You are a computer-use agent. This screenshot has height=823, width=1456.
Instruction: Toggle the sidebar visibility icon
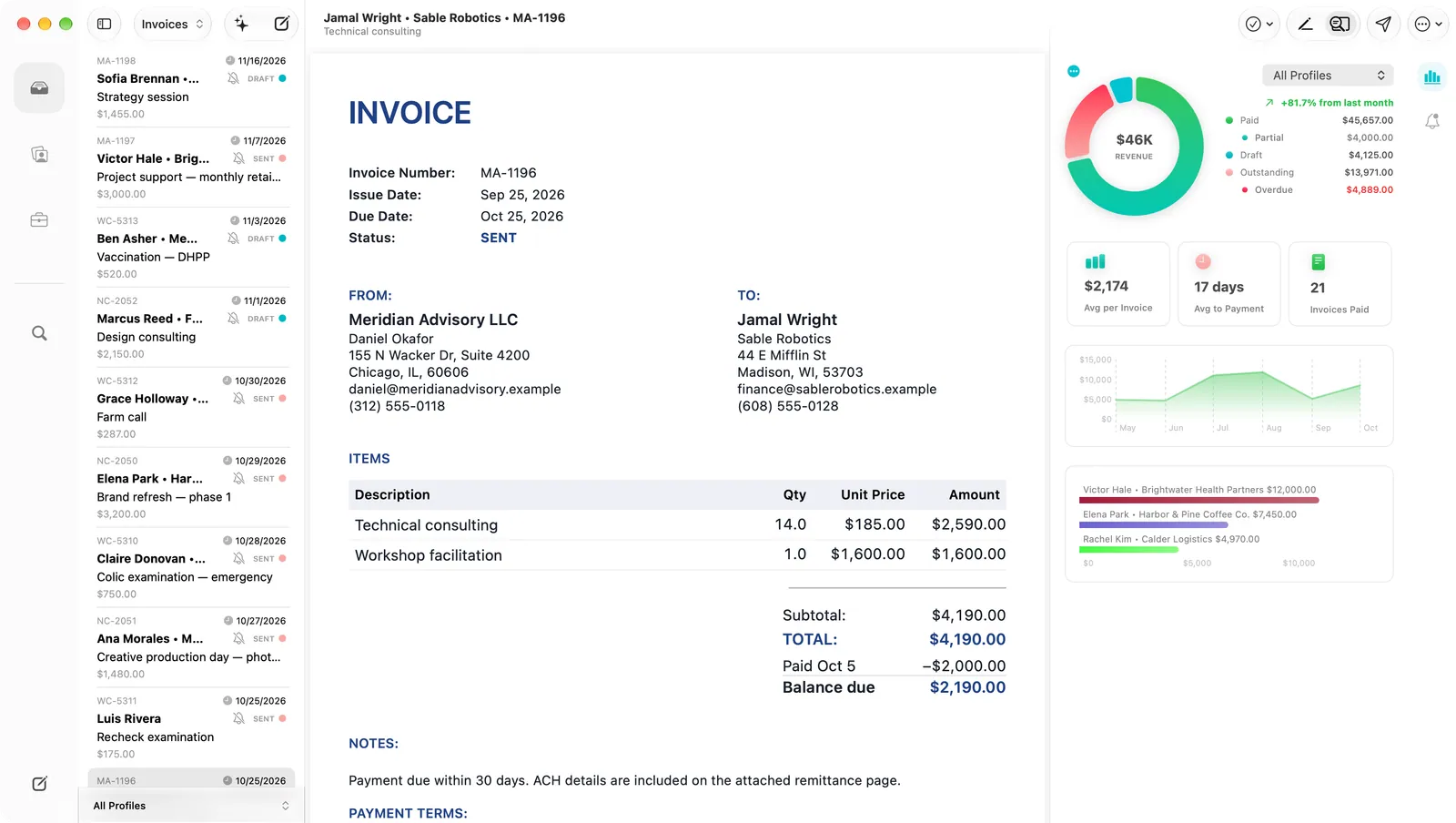point(105,24)
